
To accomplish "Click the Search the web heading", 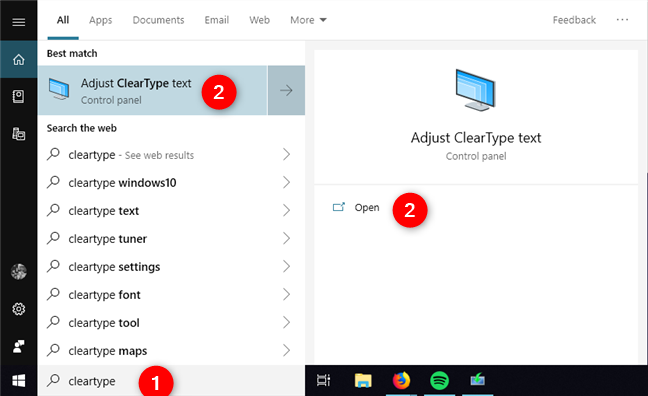I will click(x=81, y=128).
